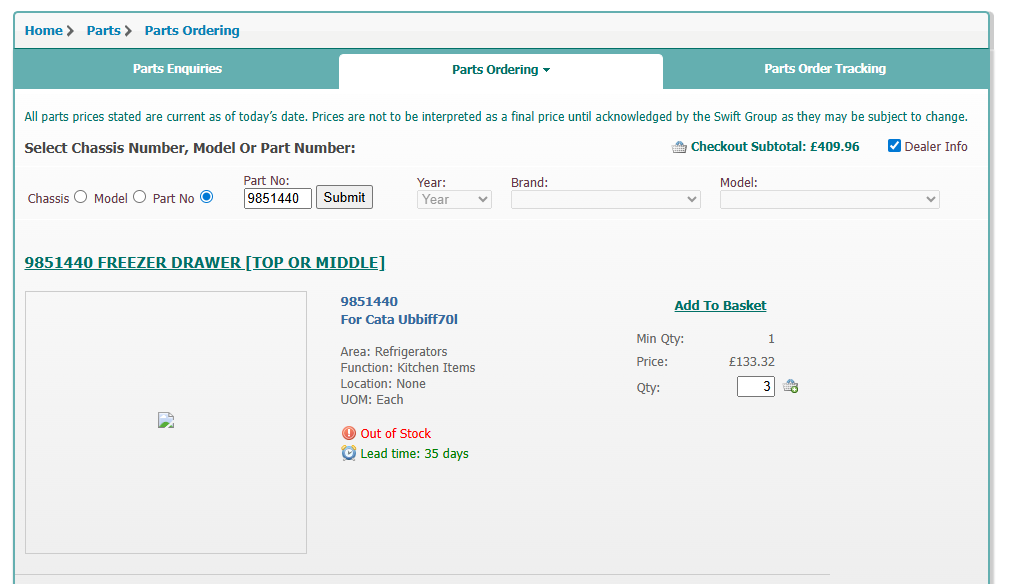Image resolution: width=1017 pixels, height=584 pixels.
Task: Untick the Dealer Info checkbox
Action: [894, 146]
